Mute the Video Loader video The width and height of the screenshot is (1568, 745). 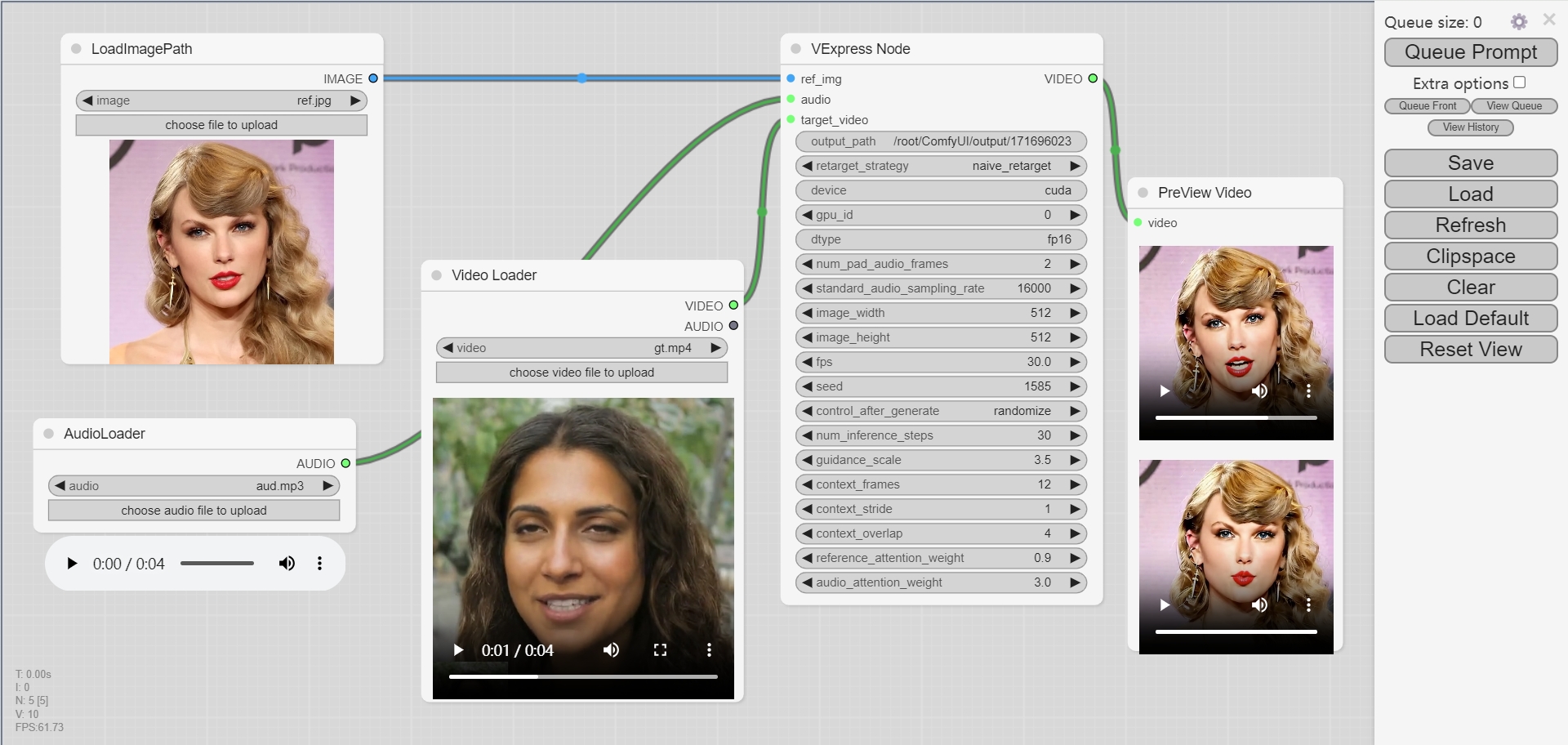pyautogui.click(x=611, y=650)
